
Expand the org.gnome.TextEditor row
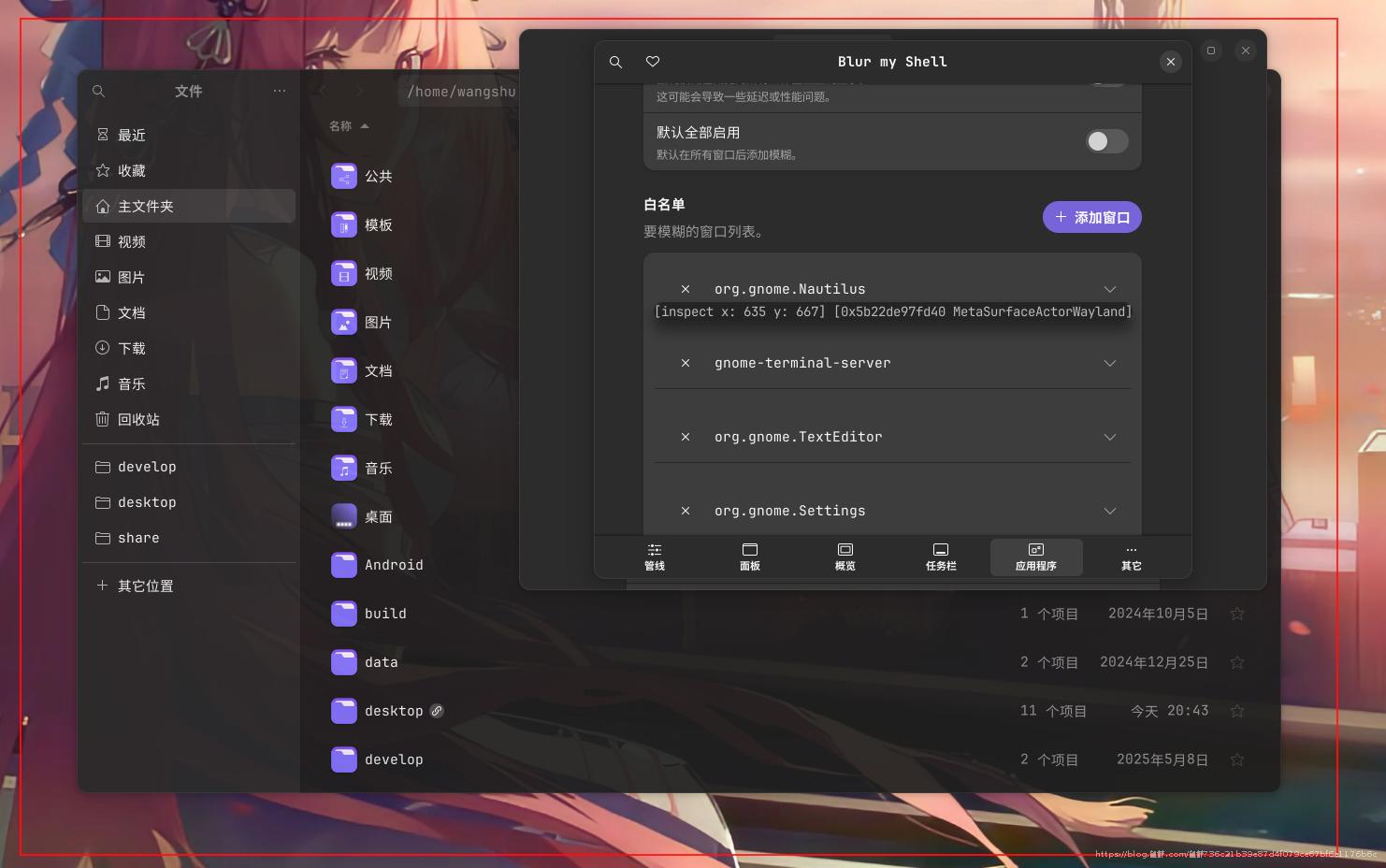[x=1110, y=437]
